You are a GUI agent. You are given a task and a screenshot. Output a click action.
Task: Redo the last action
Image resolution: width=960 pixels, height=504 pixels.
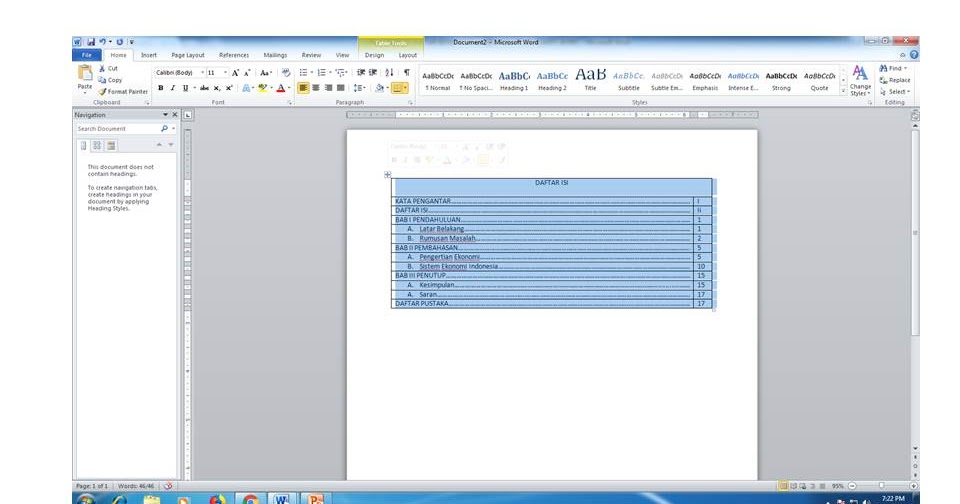119,42
